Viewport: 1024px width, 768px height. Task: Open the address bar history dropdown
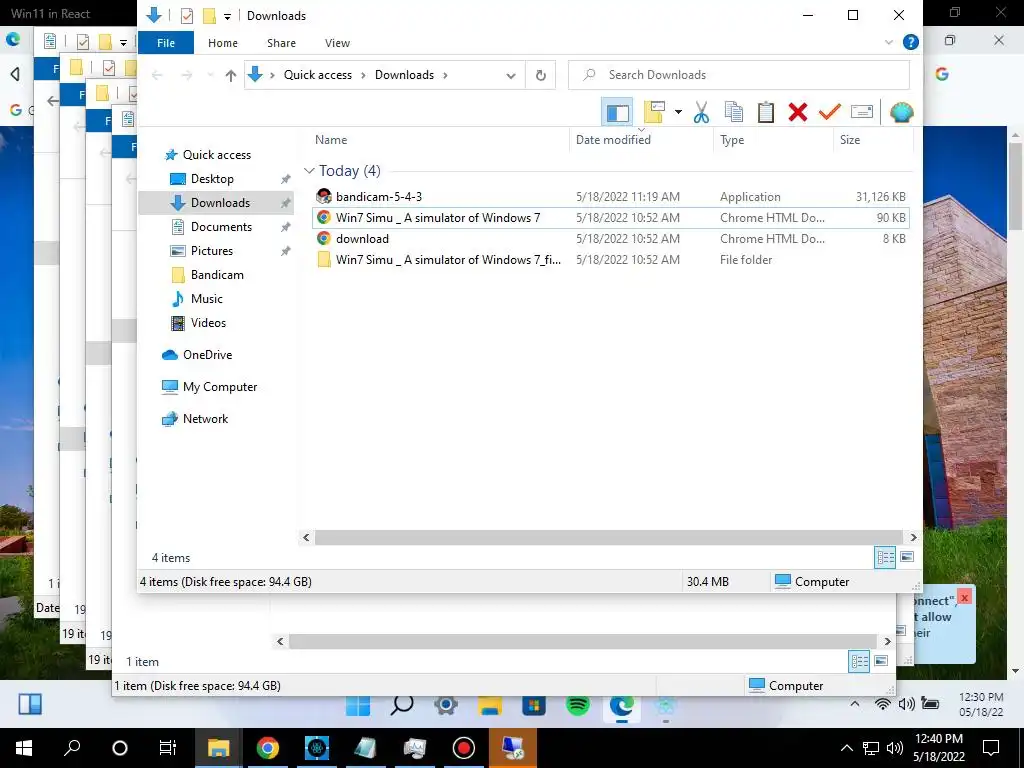[x=511, y=75]
